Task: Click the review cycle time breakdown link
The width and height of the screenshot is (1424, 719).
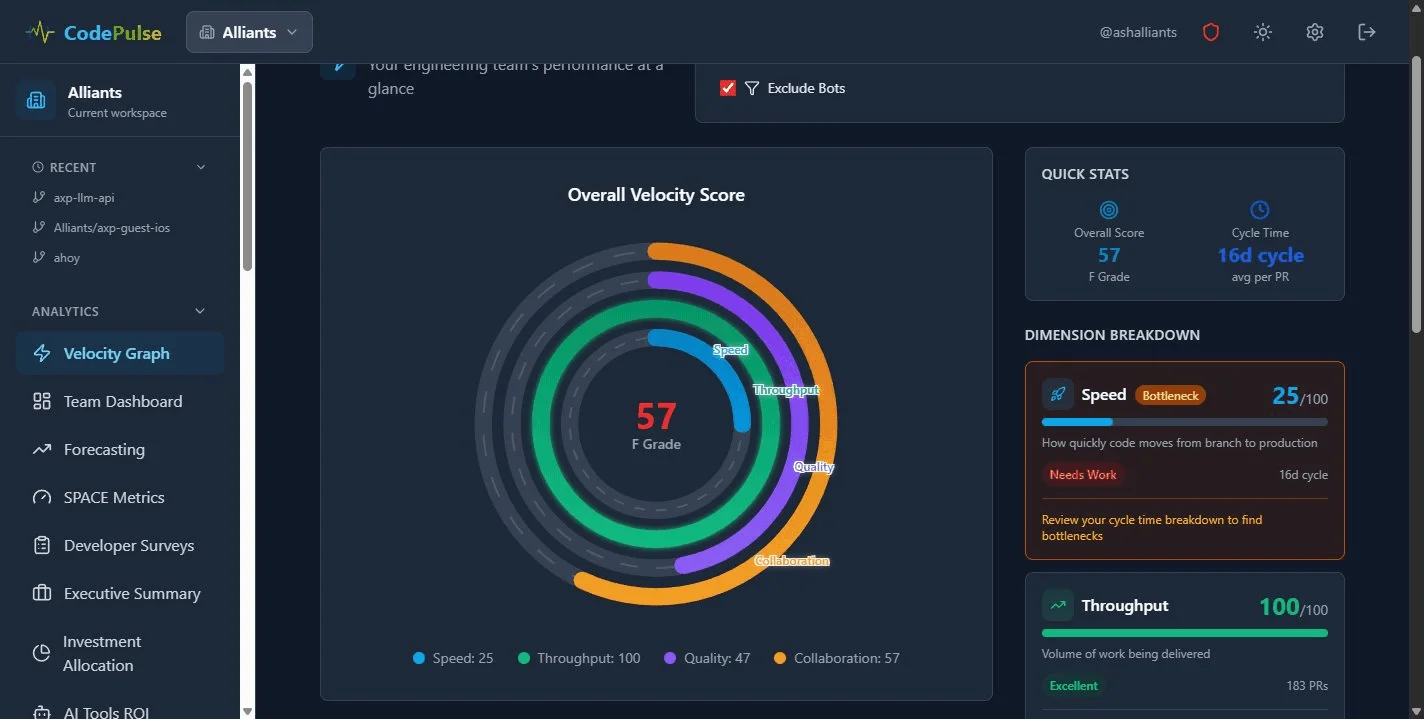Action: [1151, 527]
